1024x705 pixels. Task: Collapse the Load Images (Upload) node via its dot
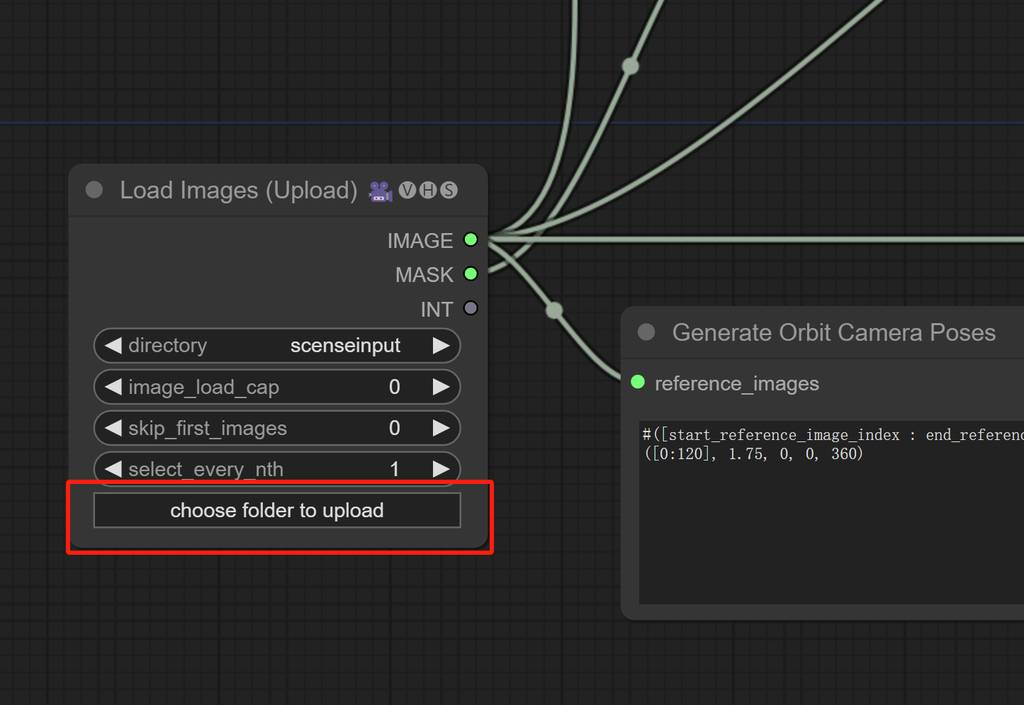point(94,190)
